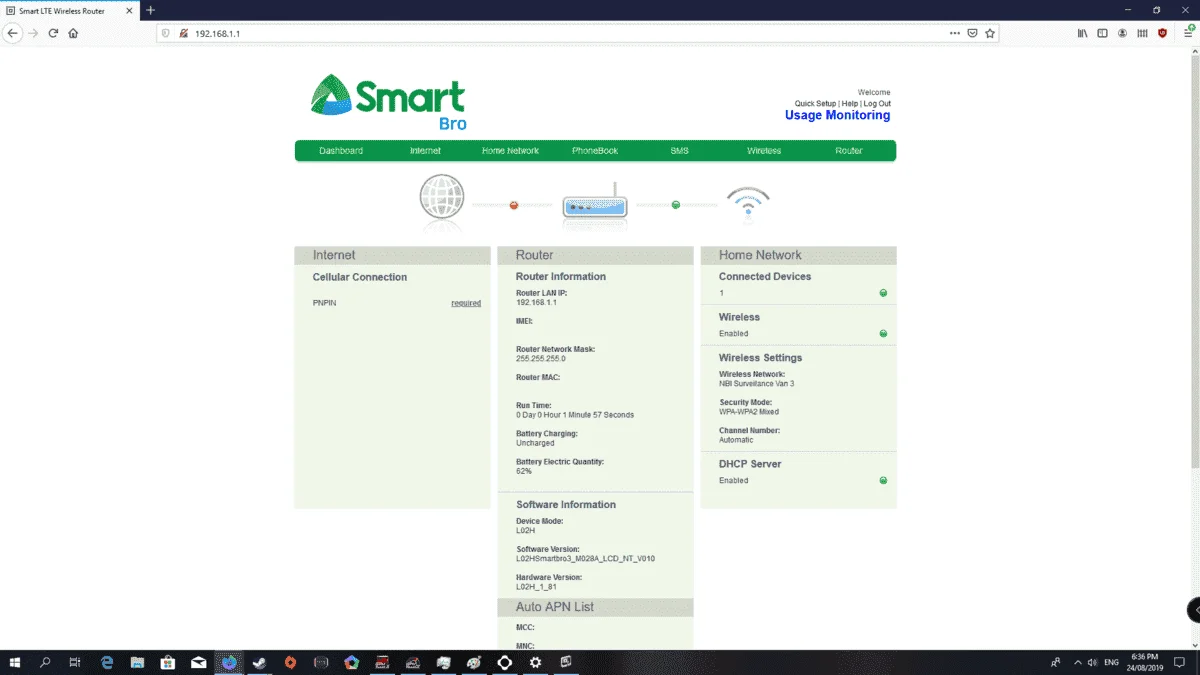Open File Explorer from taskbar
Image resolution: width=1200 pixels, height=675 pixels.
(138, 662)
